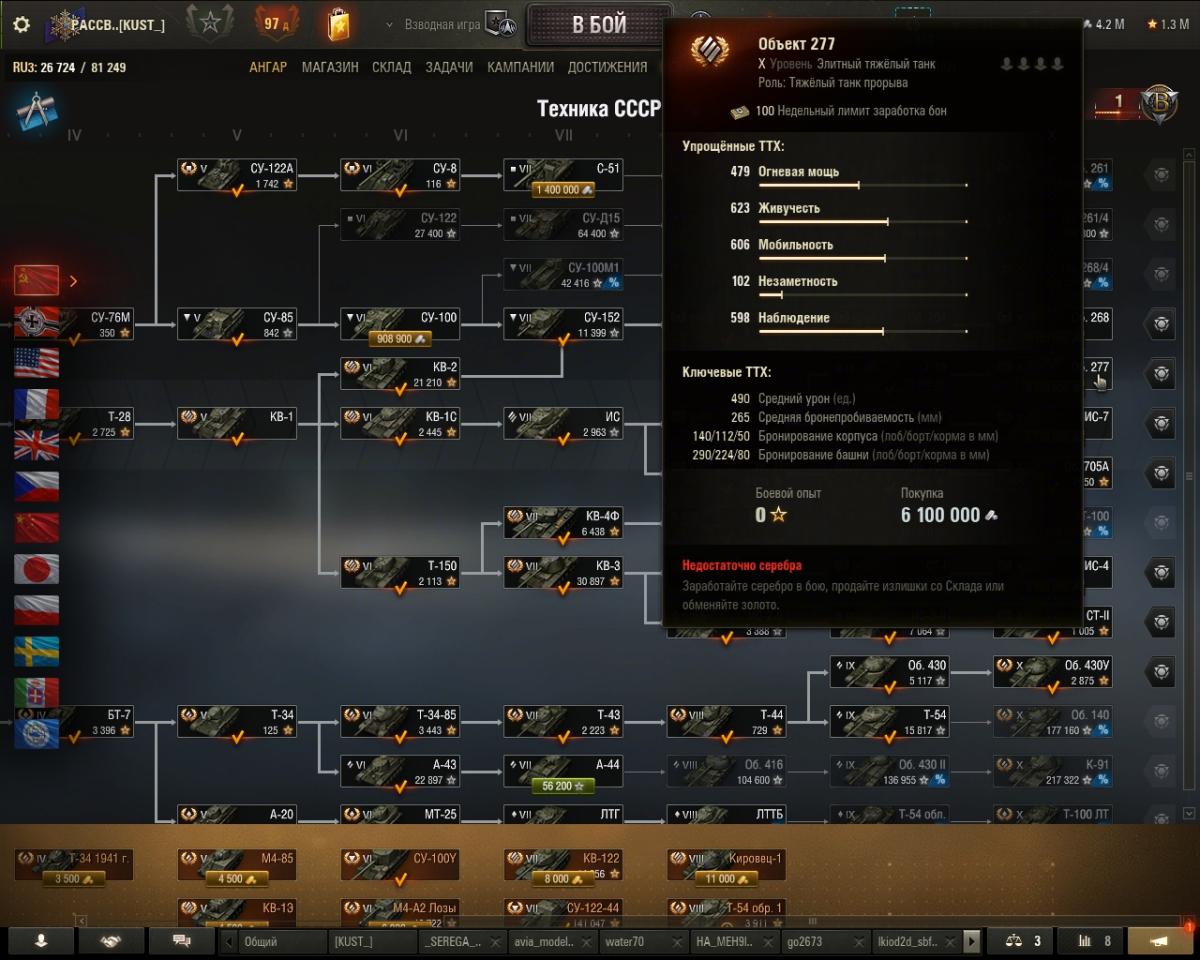Open the notifications megaphone icon
This screenshot has height=960, width=1200.
[x=1160, y=941]
